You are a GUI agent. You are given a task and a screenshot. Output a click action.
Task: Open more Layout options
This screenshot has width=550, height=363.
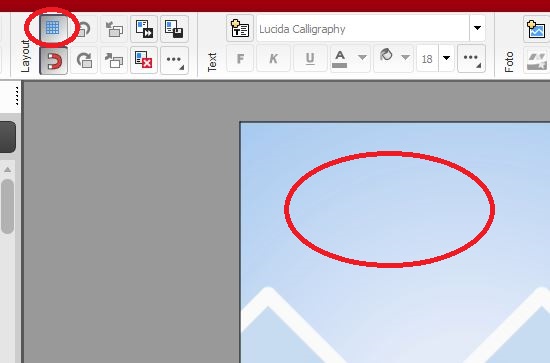tap(174, 60)
